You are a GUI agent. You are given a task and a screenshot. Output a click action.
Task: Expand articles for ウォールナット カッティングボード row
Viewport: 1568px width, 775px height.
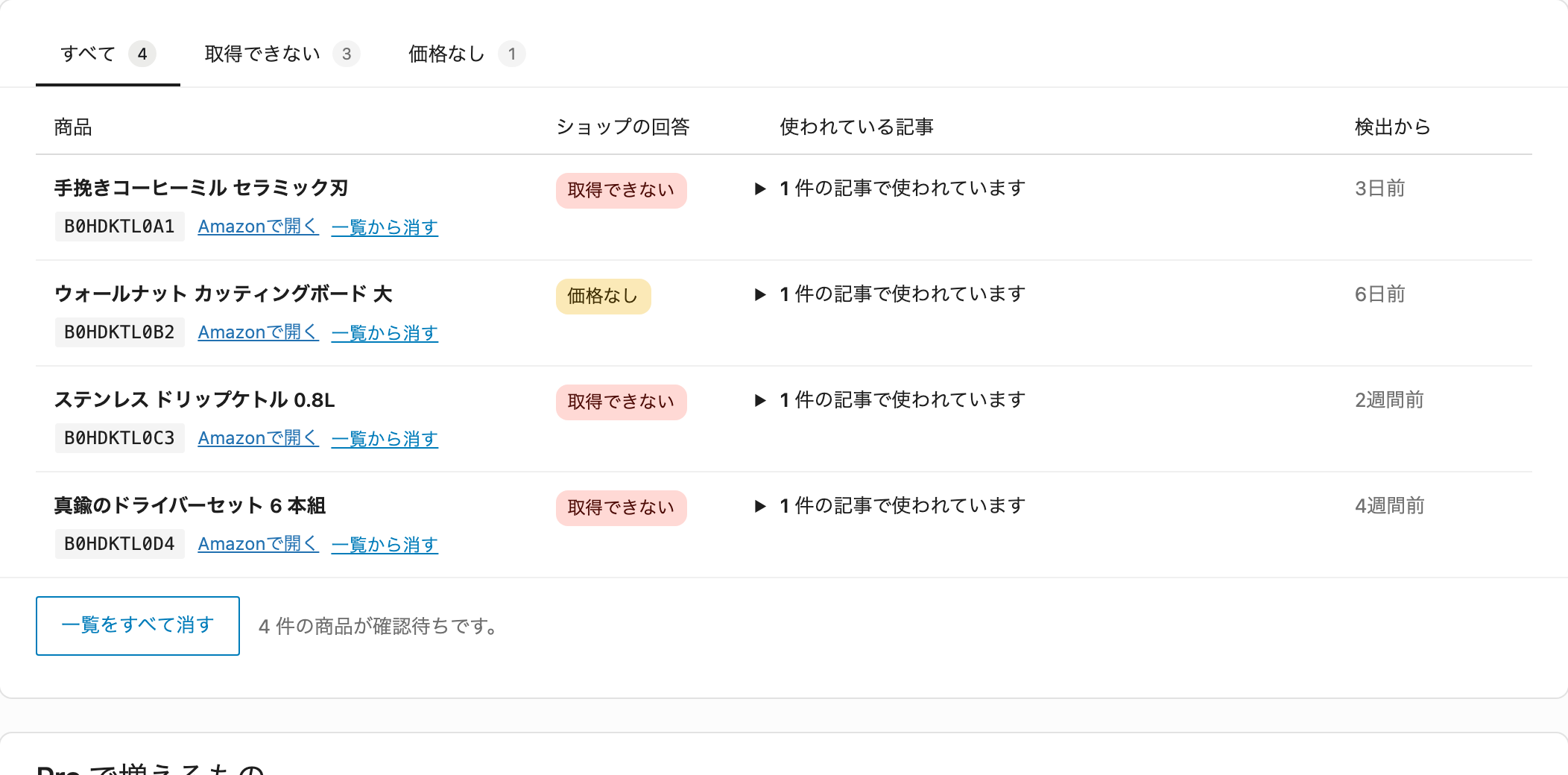[891, 294]
